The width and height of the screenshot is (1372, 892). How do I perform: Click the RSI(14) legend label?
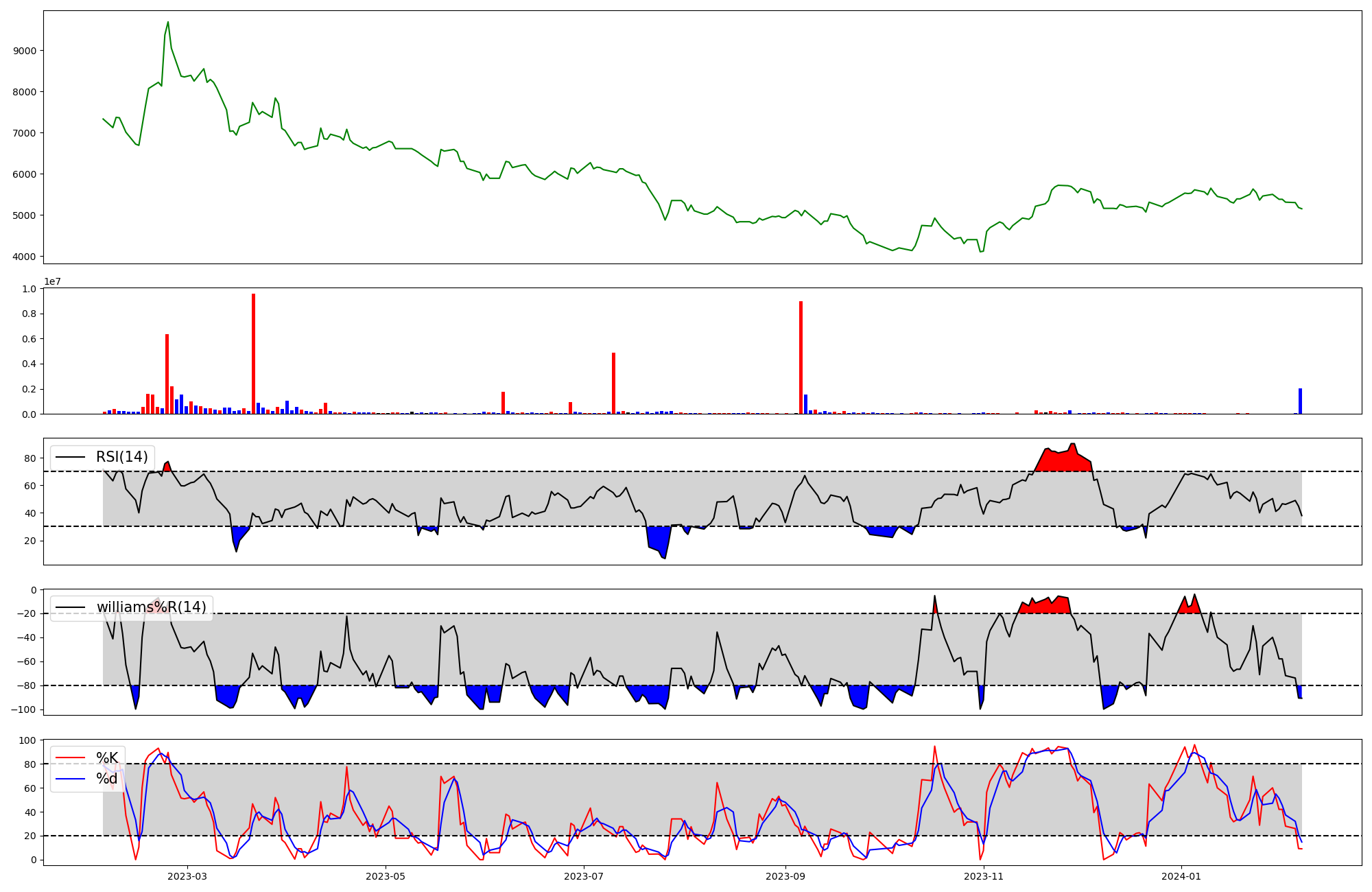pos(121,457)
